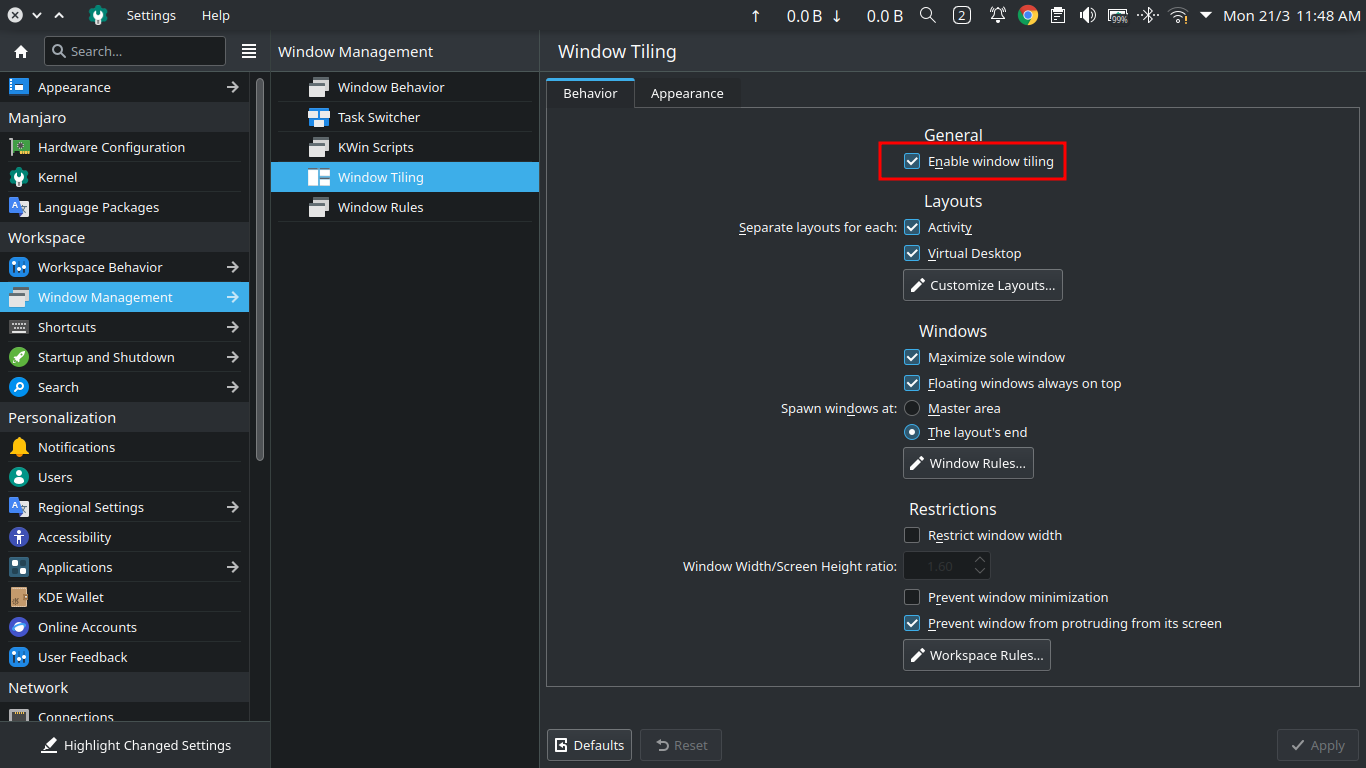
Task: Switch to the Appearance tab of Window Tiling
Action: (x=687, y=93)
